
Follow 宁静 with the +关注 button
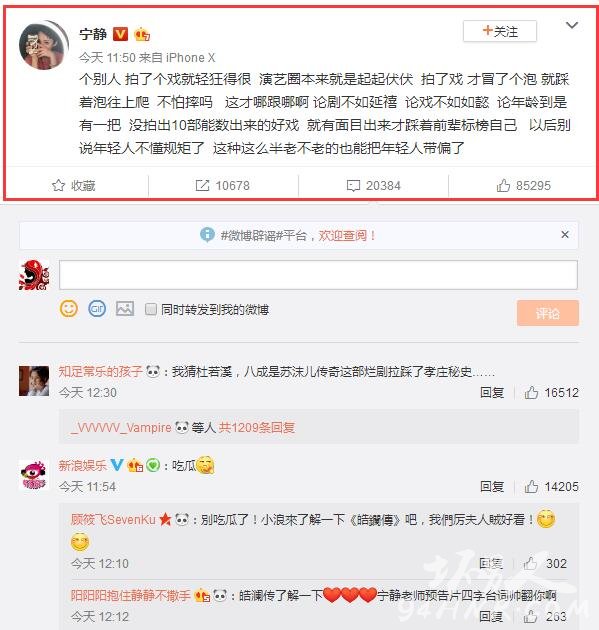[500, 31]
